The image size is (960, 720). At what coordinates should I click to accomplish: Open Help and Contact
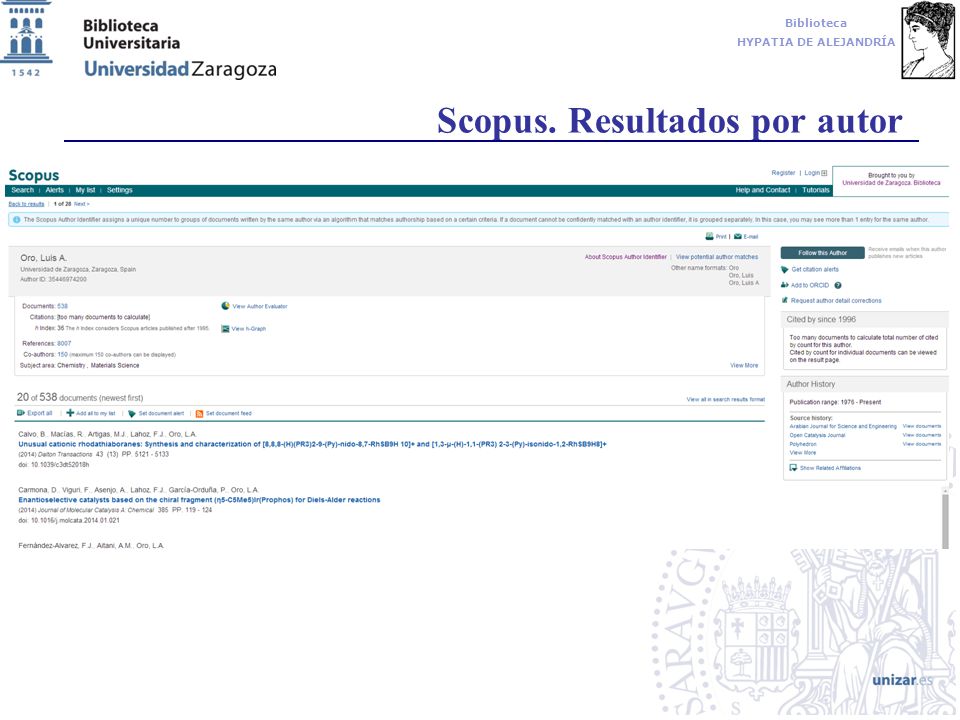763,190
